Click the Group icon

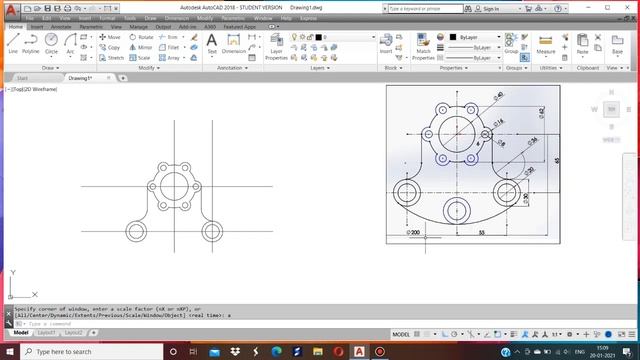511,43
